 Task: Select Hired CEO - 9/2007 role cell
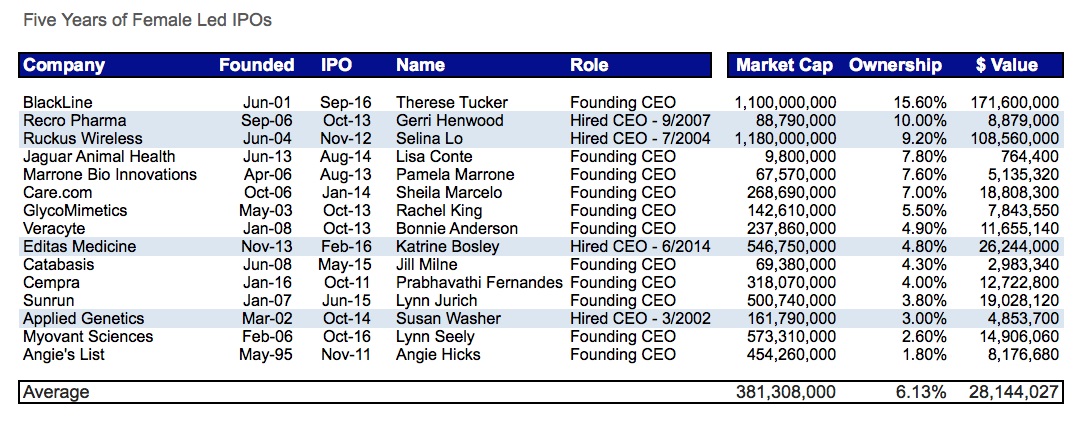tap(640, 120)
